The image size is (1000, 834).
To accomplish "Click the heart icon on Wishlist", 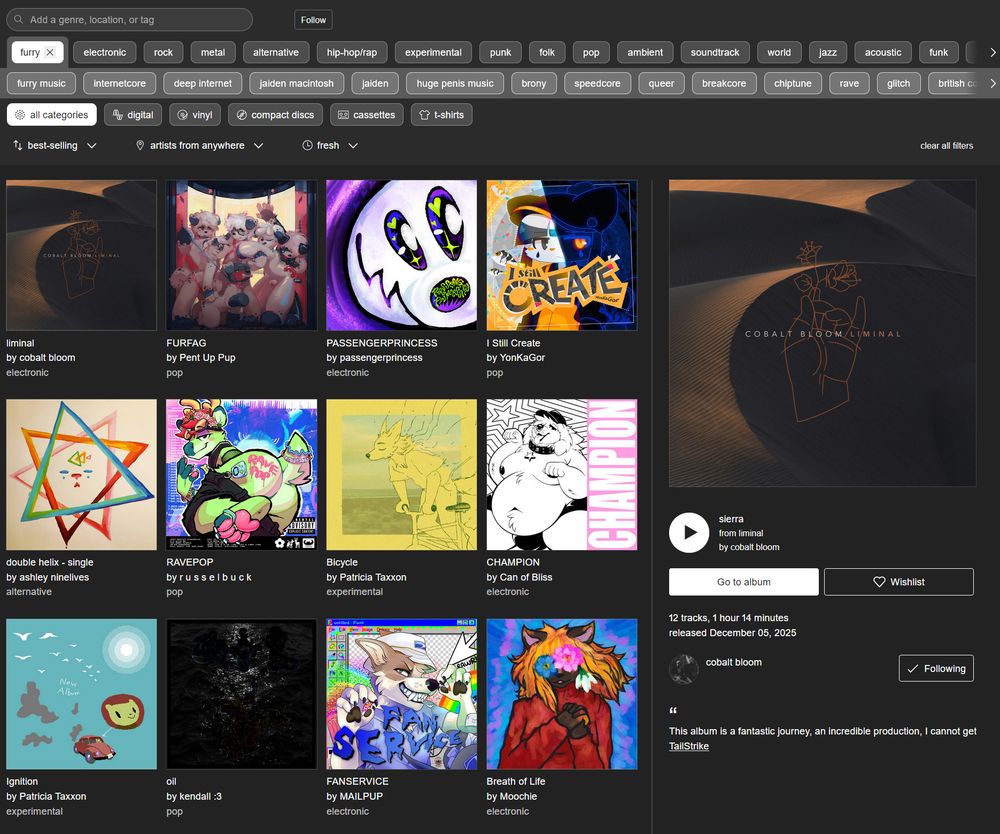I will tap(879, 582).
